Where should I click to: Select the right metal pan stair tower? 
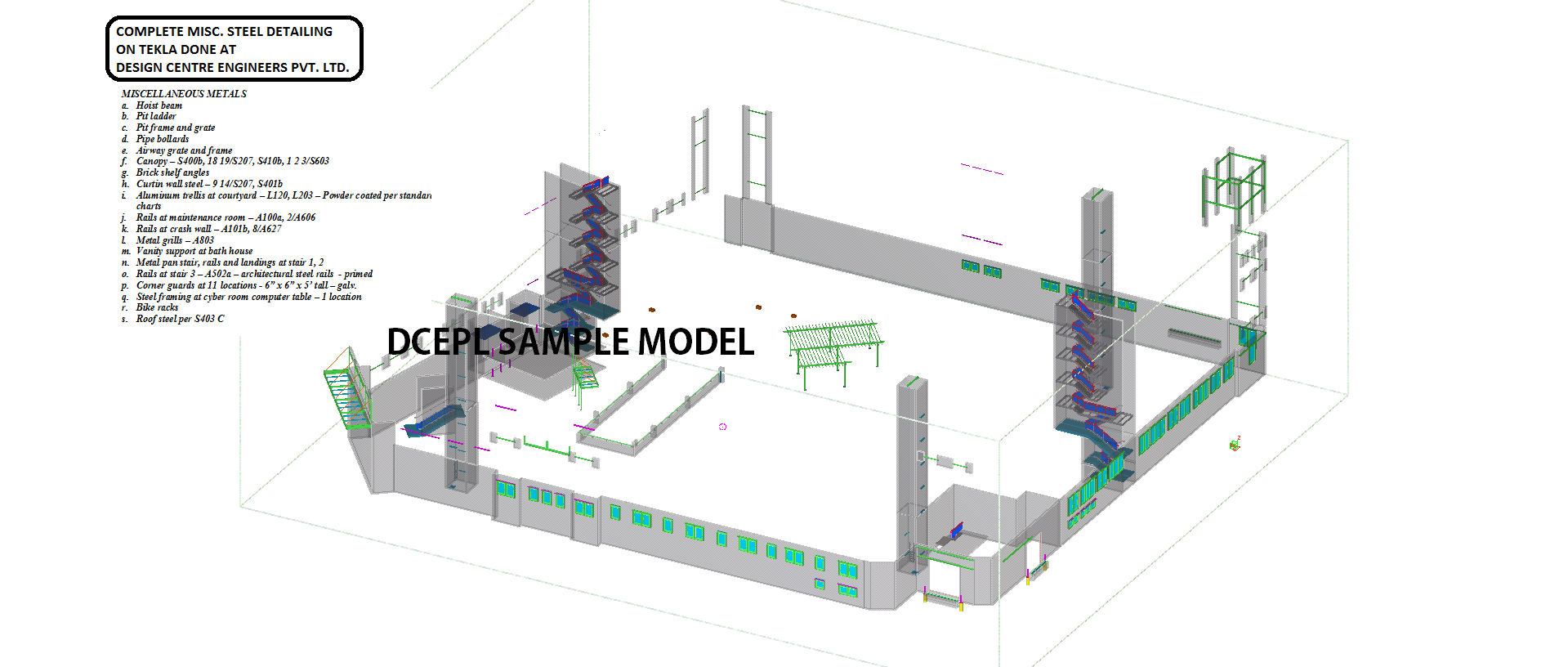1093,368
